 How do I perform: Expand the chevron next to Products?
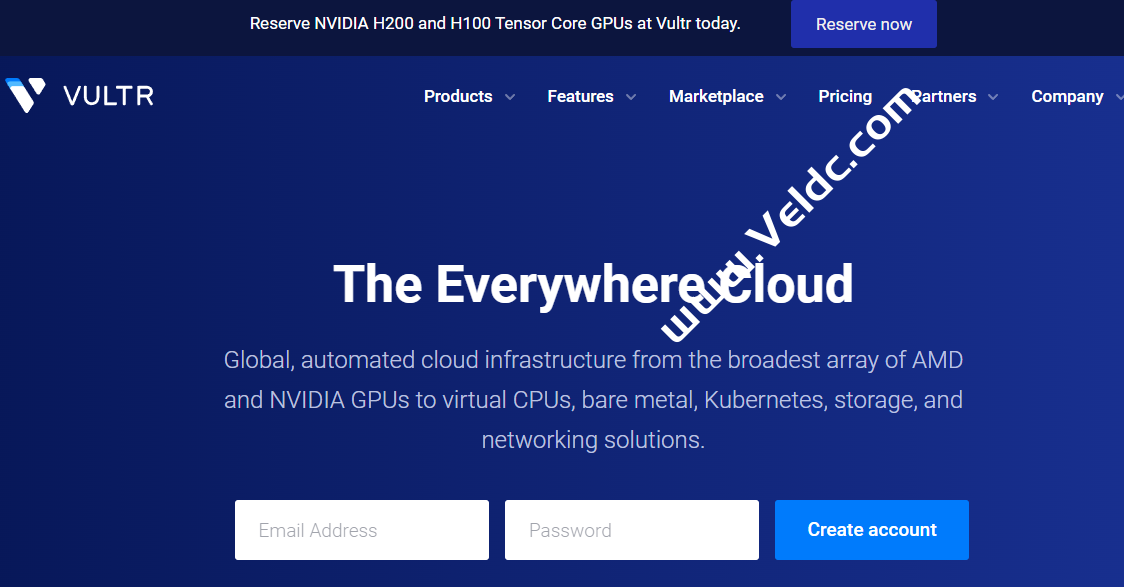pyautogui.click(x=510, y=97)
